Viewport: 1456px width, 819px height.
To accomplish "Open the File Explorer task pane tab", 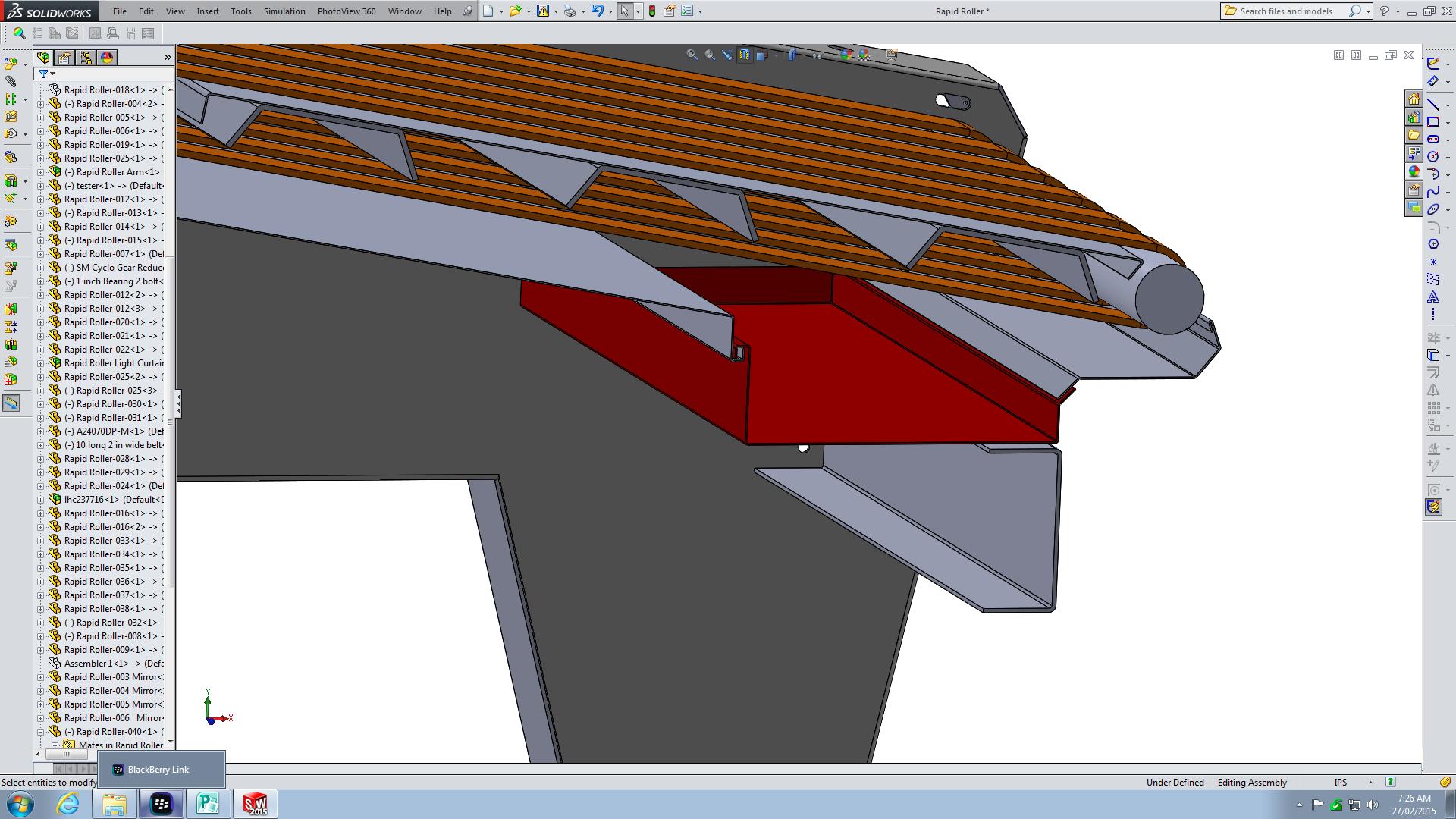I will (1414, 135).
